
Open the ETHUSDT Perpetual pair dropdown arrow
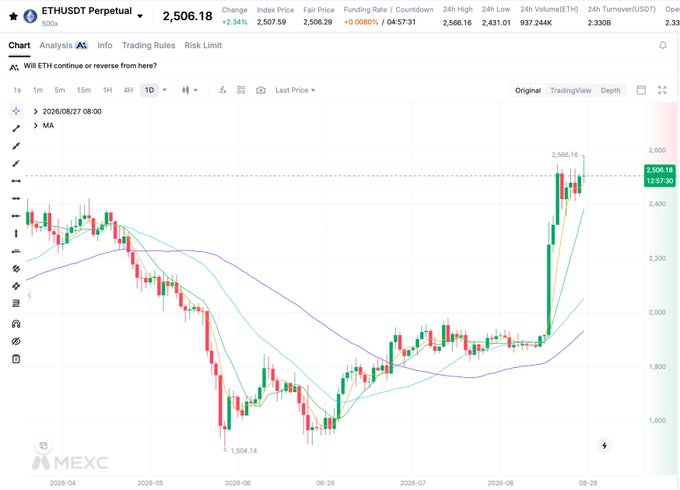coord(140,16)
